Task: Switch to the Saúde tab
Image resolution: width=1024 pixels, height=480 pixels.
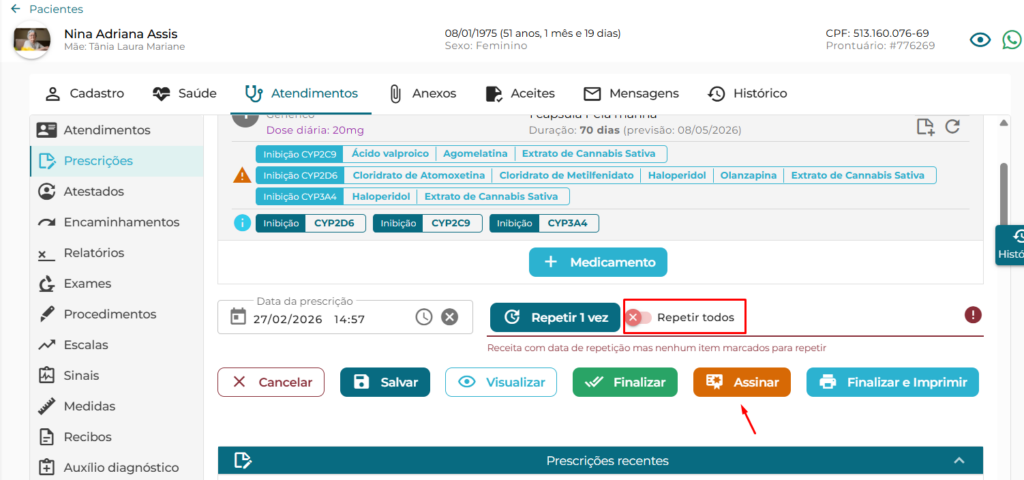Action: [x=184, y=93]
